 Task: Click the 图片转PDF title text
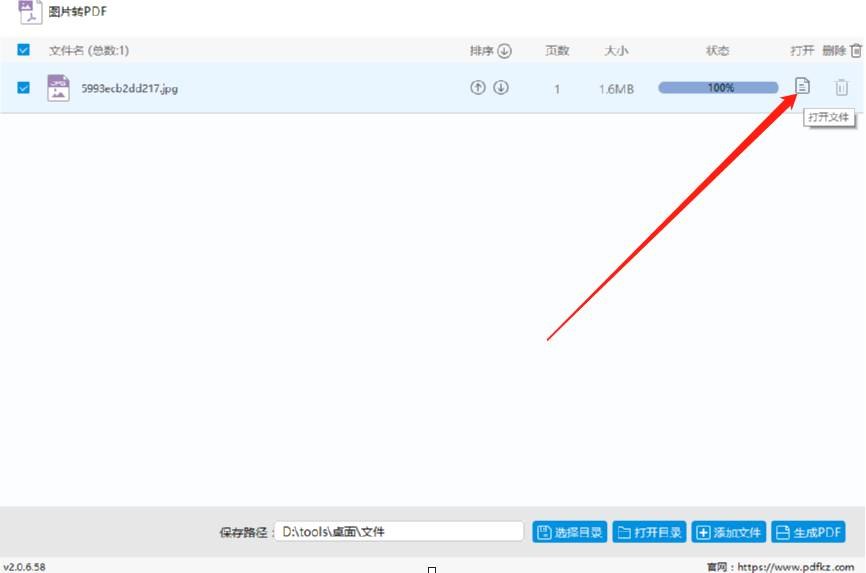[x=78, y=12]
